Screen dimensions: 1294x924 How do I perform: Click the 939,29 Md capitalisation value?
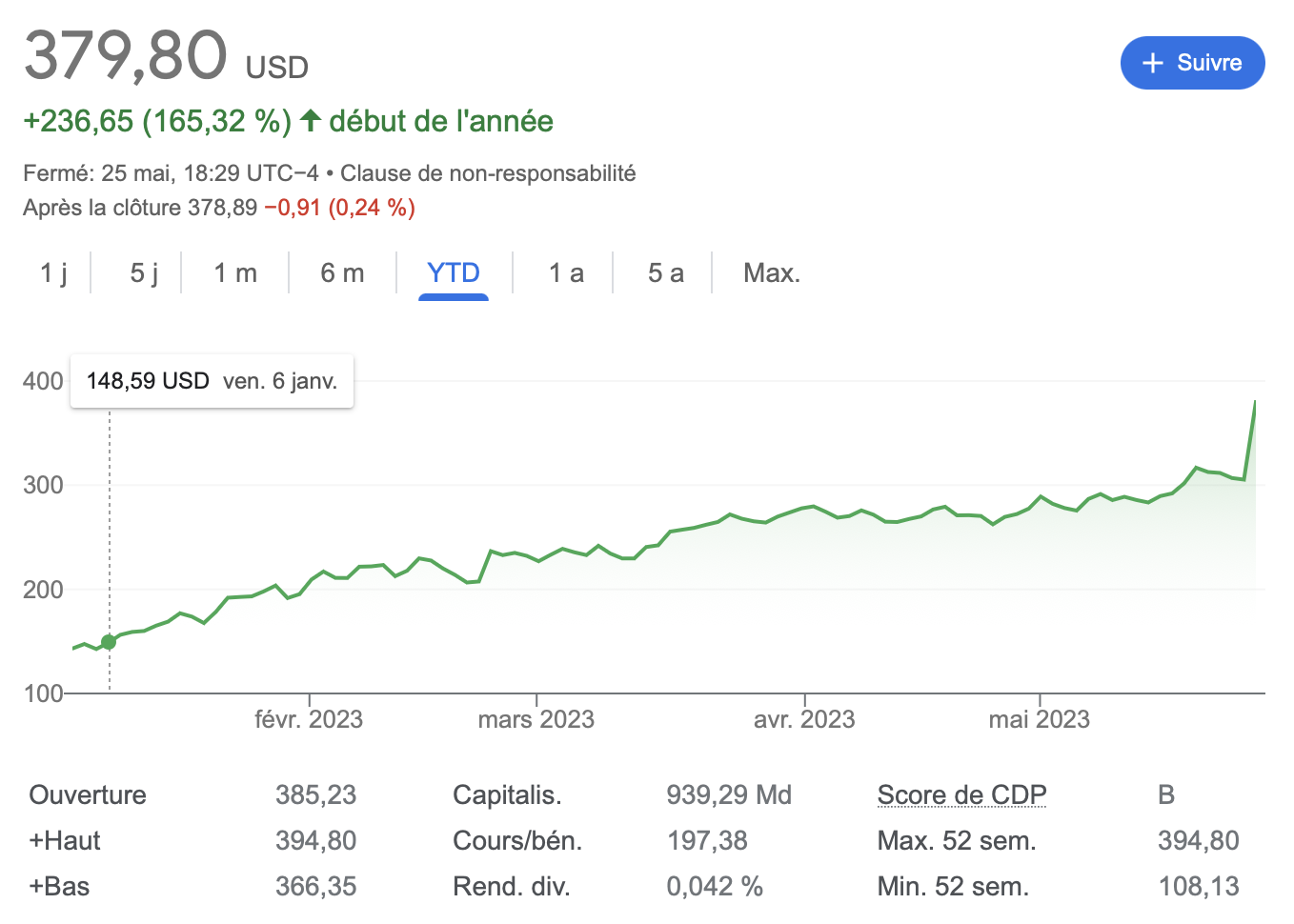pyautogui.click(x=729, y=794)
